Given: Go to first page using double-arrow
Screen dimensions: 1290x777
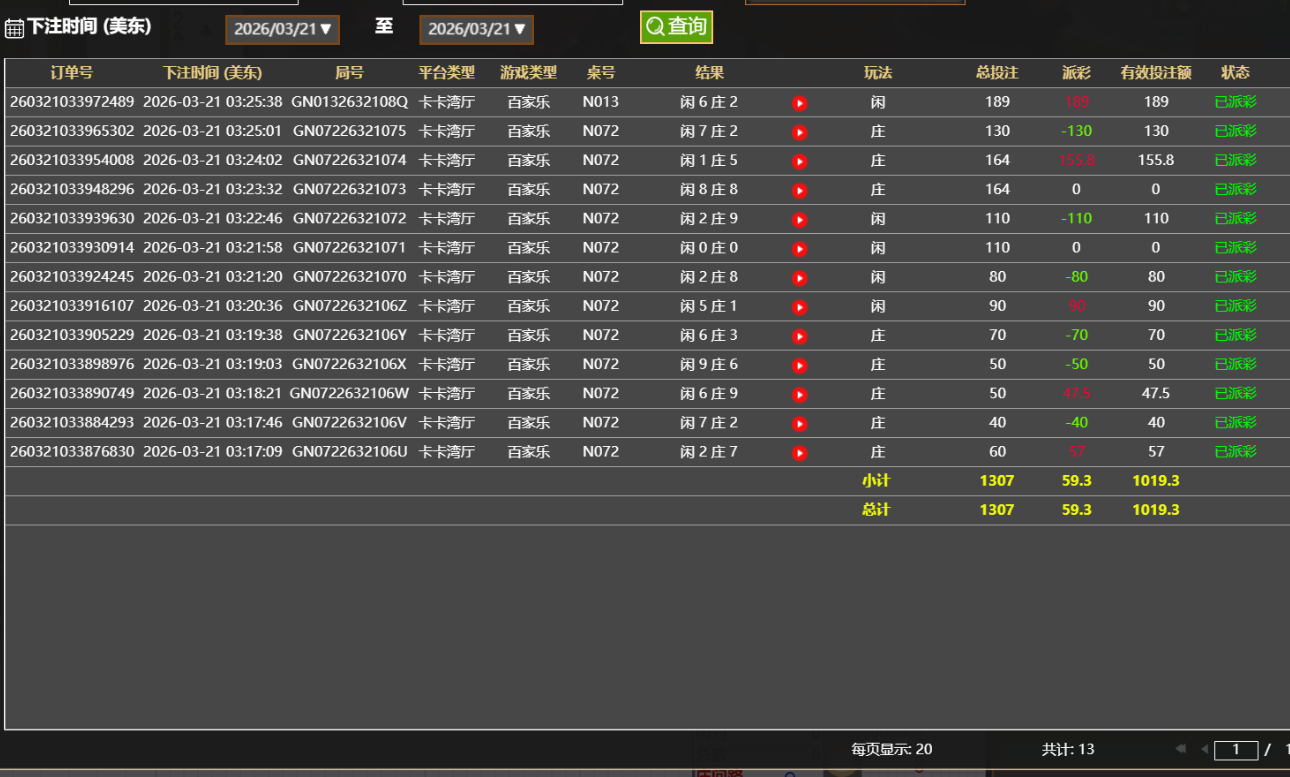Looking at the screenshot, I should 1180,749.
